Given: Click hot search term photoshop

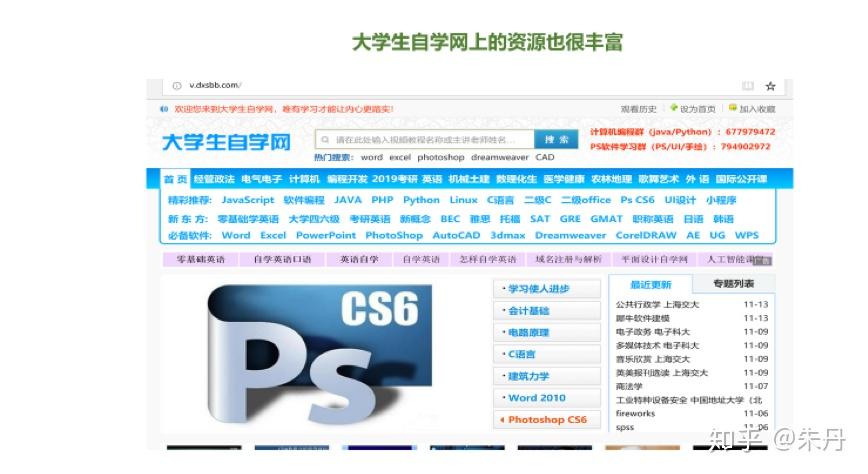Looking at the screenshot, I should point(441,157).
